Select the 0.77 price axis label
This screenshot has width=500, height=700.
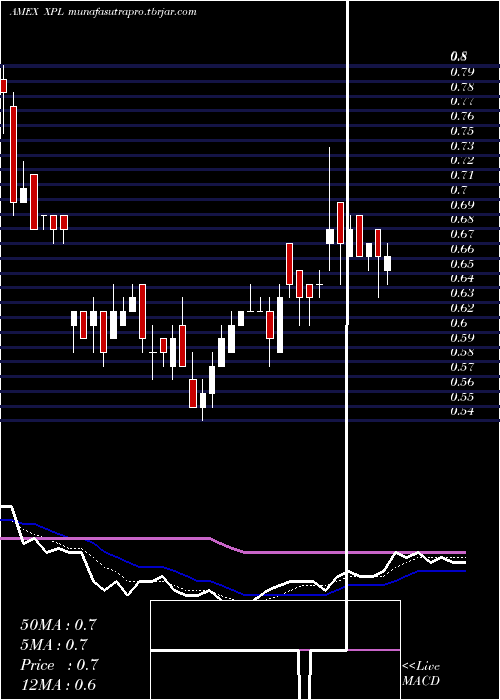[462, 101]
